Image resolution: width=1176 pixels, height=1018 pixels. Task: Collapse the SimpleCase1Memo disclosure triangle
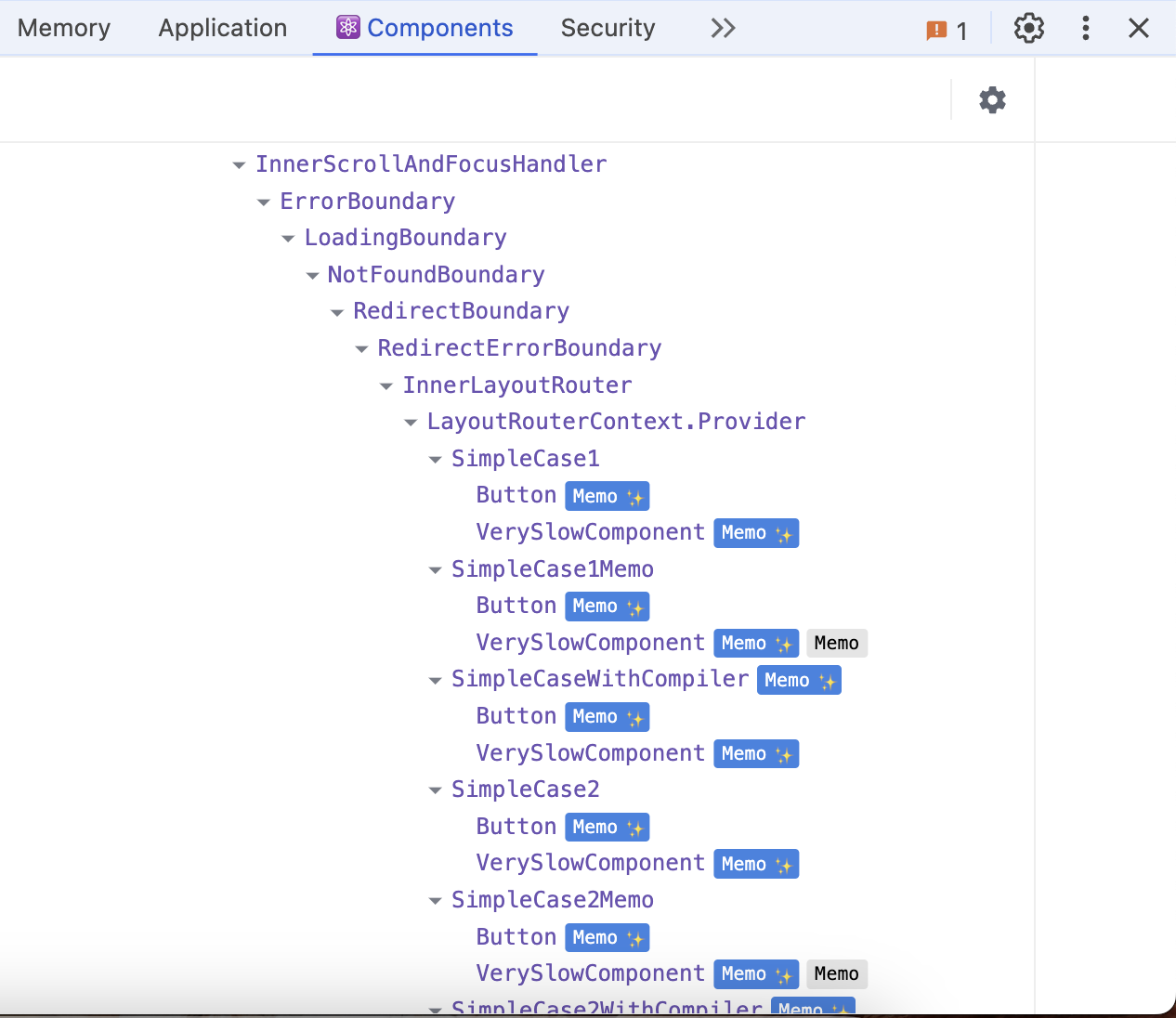(435, 569)
